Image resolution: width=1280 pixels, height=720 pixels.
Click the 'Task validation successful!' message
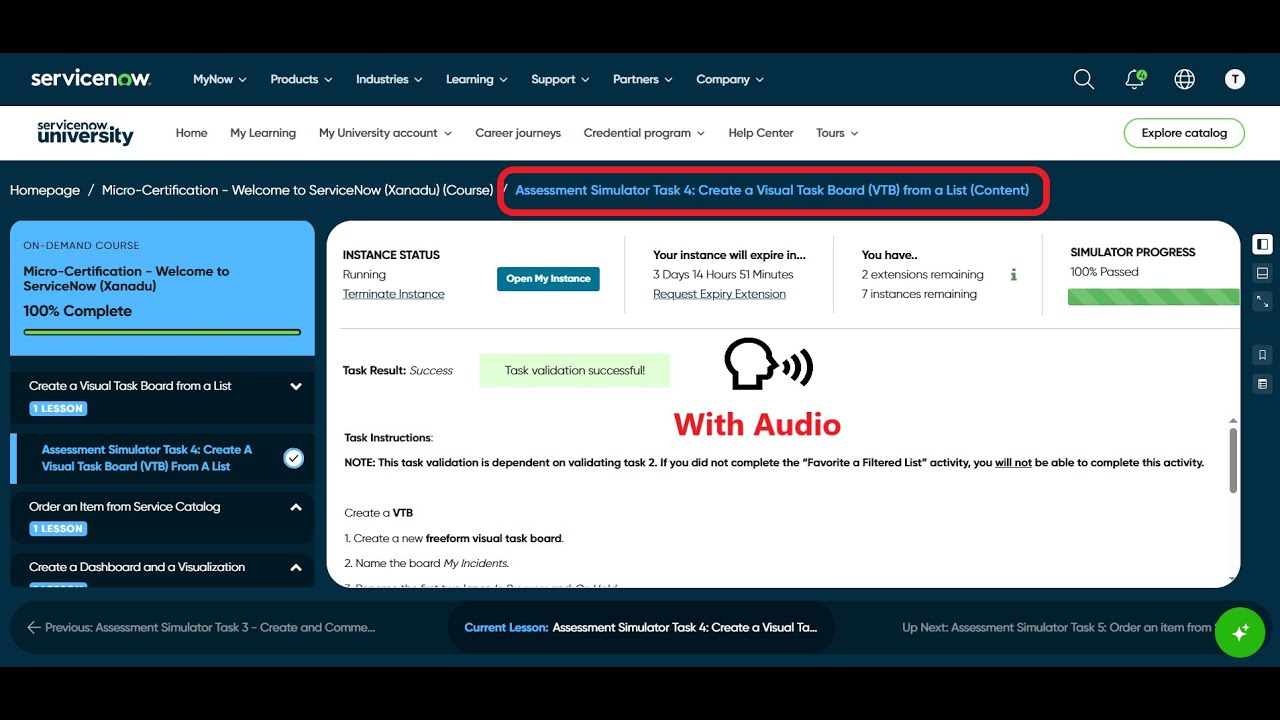[x=575, y=370]
